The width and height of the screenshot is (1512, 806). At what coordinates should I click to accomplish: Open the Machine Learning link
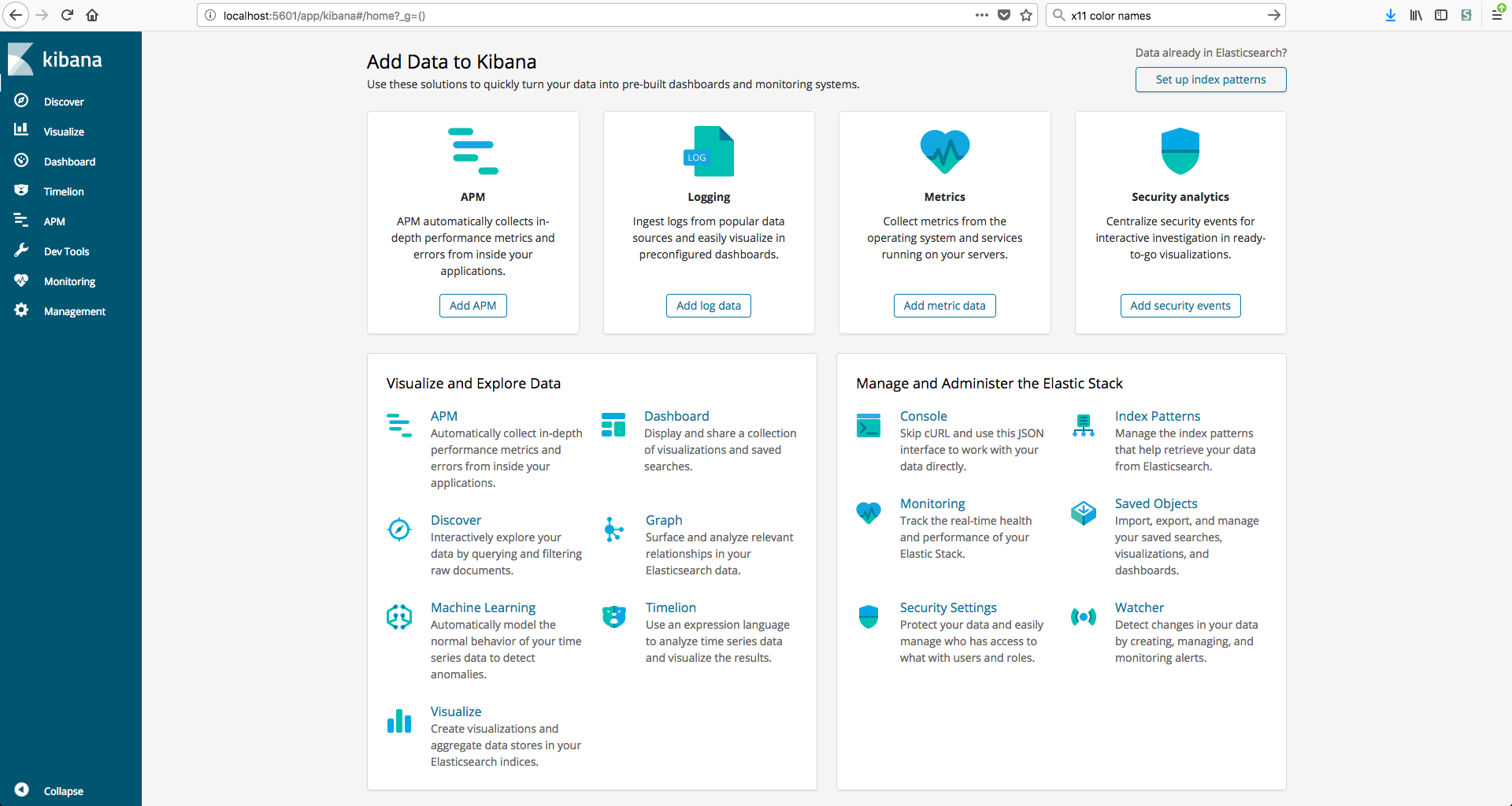tap(483, 607)
